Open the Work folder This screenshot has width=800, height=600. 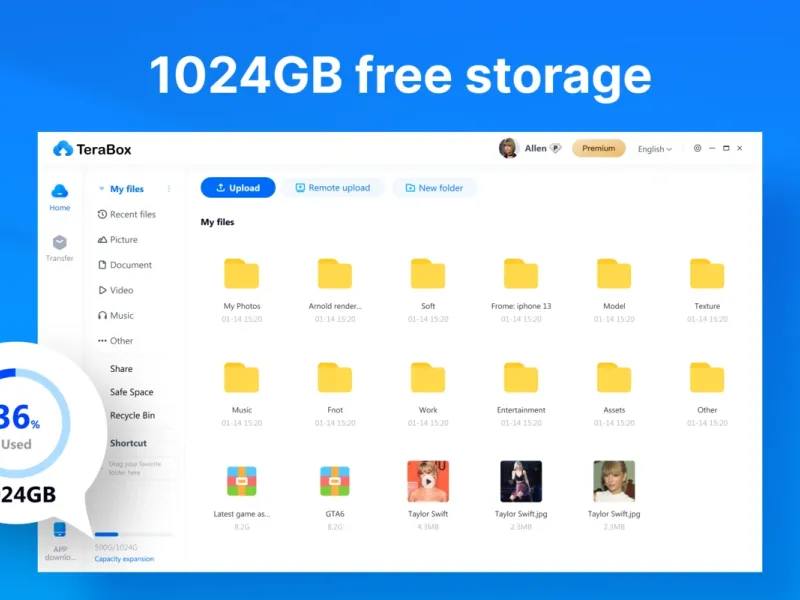coord(428,378)
